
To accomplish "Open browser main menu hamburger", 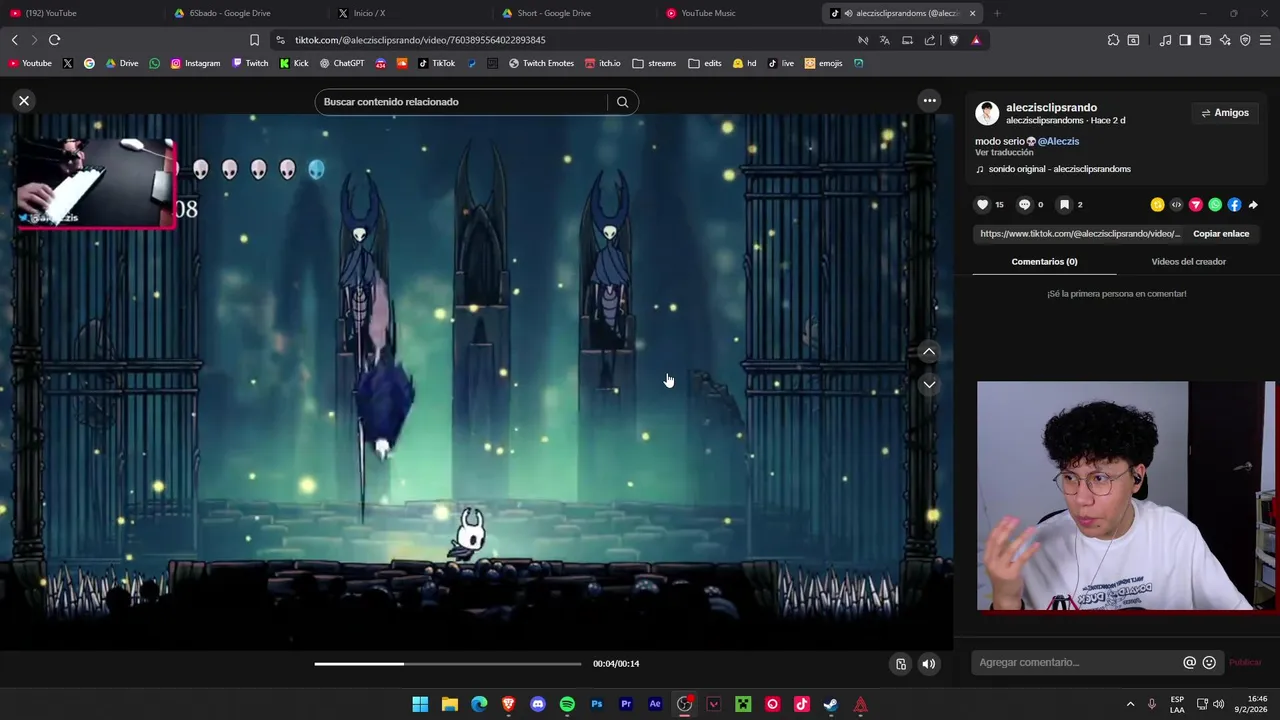I will pyautogui.click(x=1265, y=40).
